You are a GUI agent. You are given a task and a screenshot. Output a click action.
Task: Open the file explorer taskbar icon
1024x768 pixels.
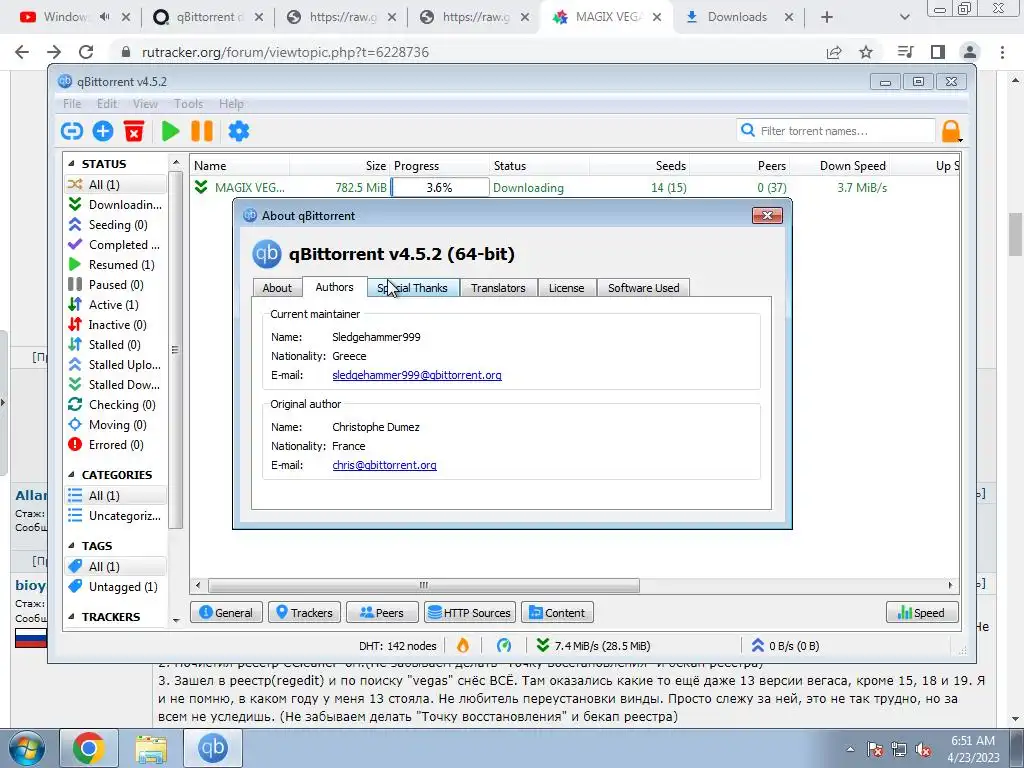coord(151,748)
